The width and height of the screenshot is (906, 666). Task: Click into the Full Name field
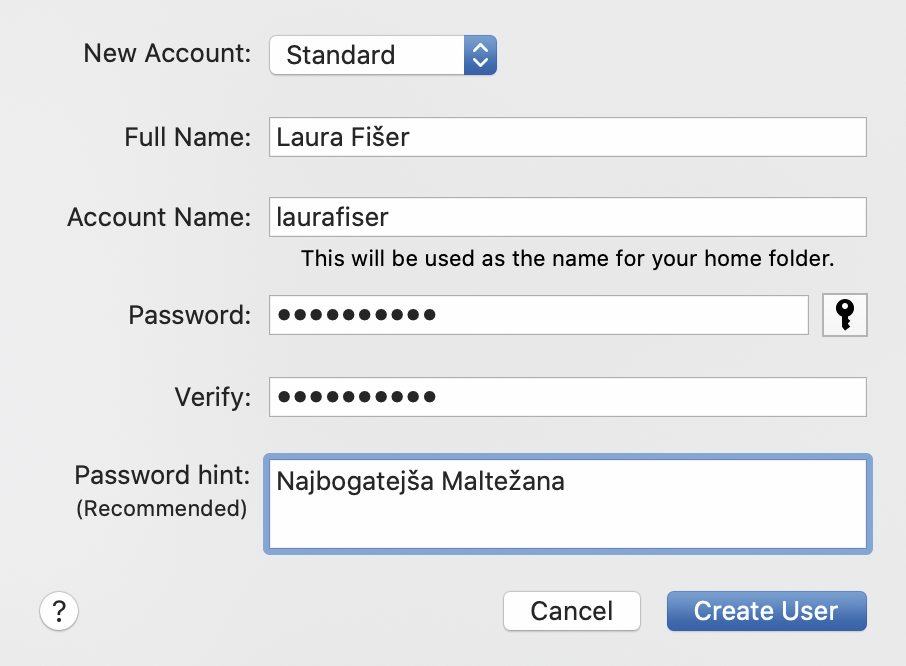[568, 137]
